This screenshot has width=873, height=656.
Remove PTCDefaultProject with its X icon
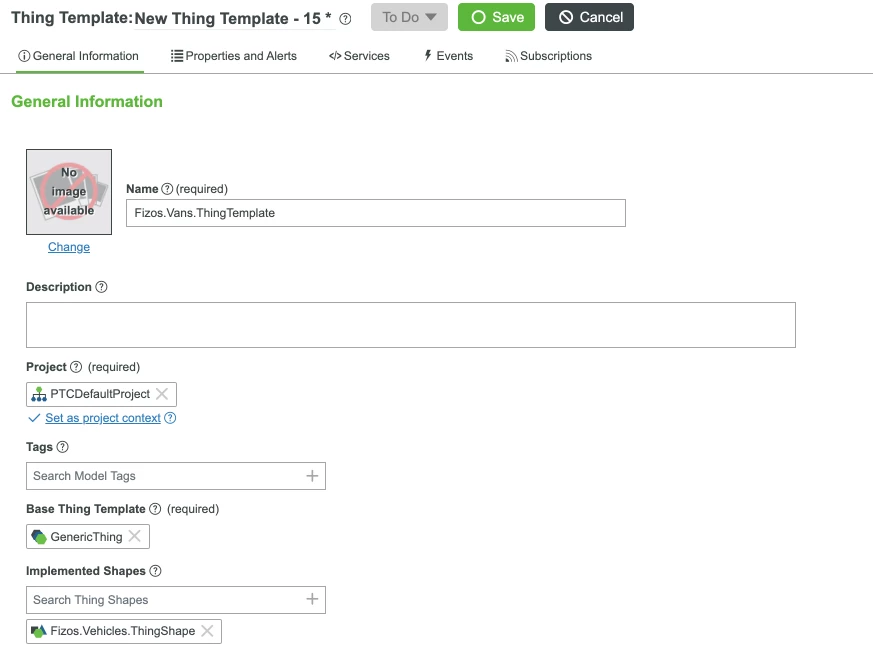(162, 394)
